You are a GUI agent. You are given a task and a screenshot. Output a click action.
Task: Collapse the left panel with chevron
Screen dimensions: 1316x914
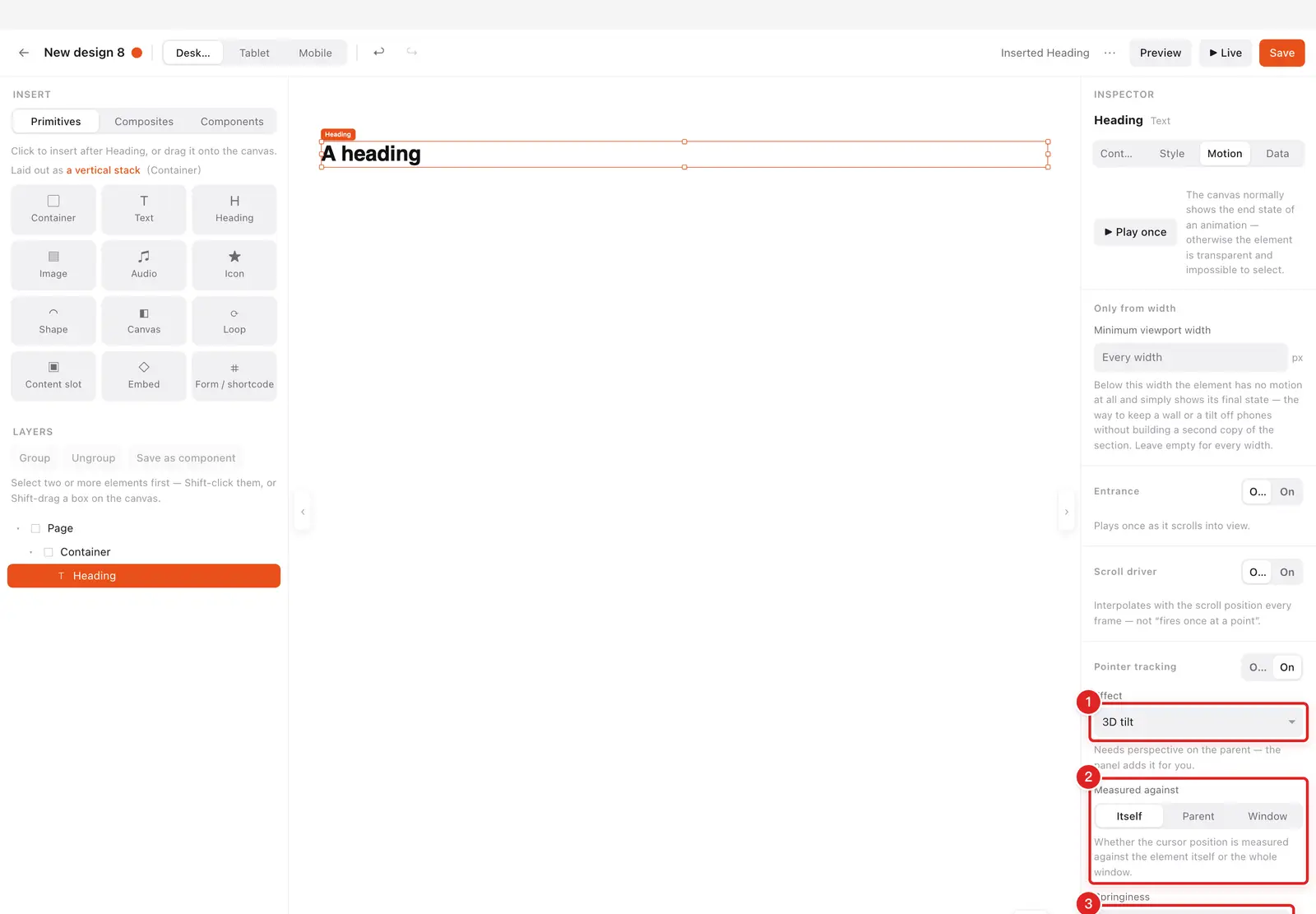[303, 512]
